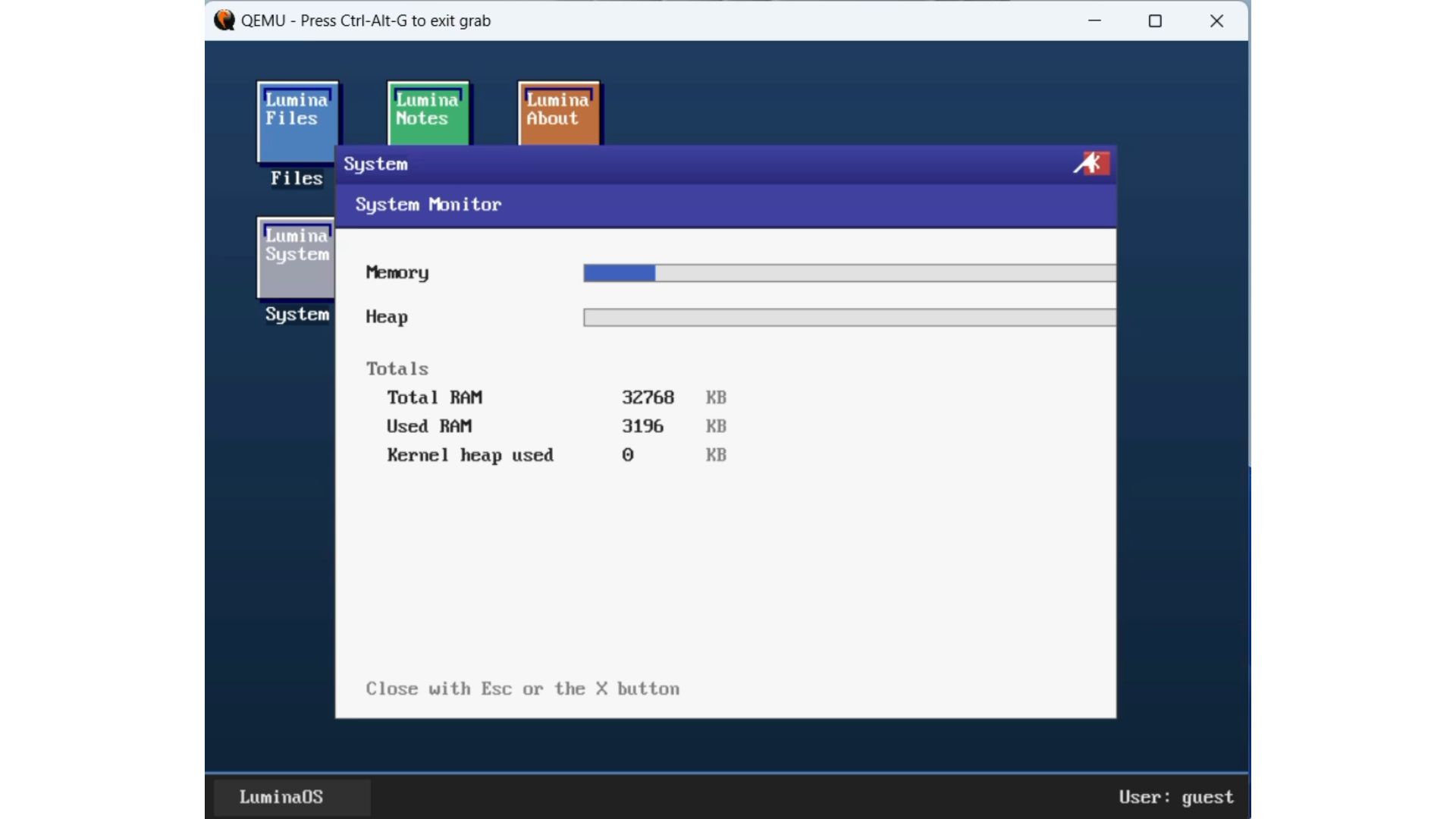
Task: Click the Files caption under the icon
Action: click(297, 178)
